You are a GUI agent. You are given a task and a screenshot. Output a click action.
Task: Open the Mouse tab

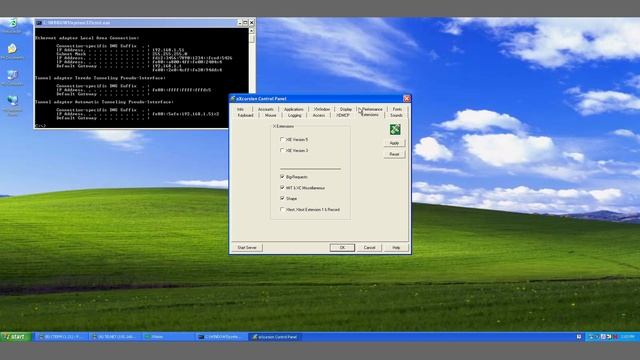271,116
